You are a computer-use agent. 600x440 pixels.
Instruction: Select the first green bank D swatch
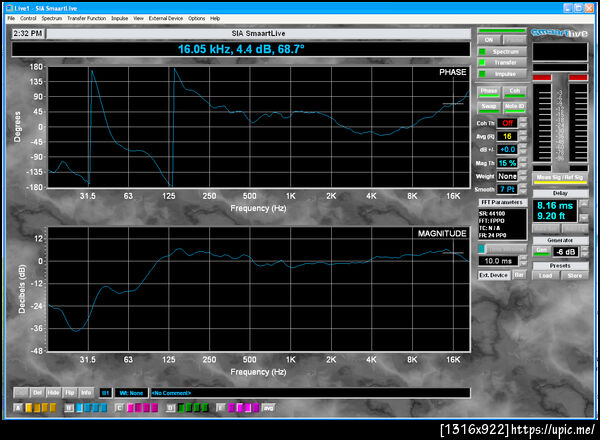181,408
